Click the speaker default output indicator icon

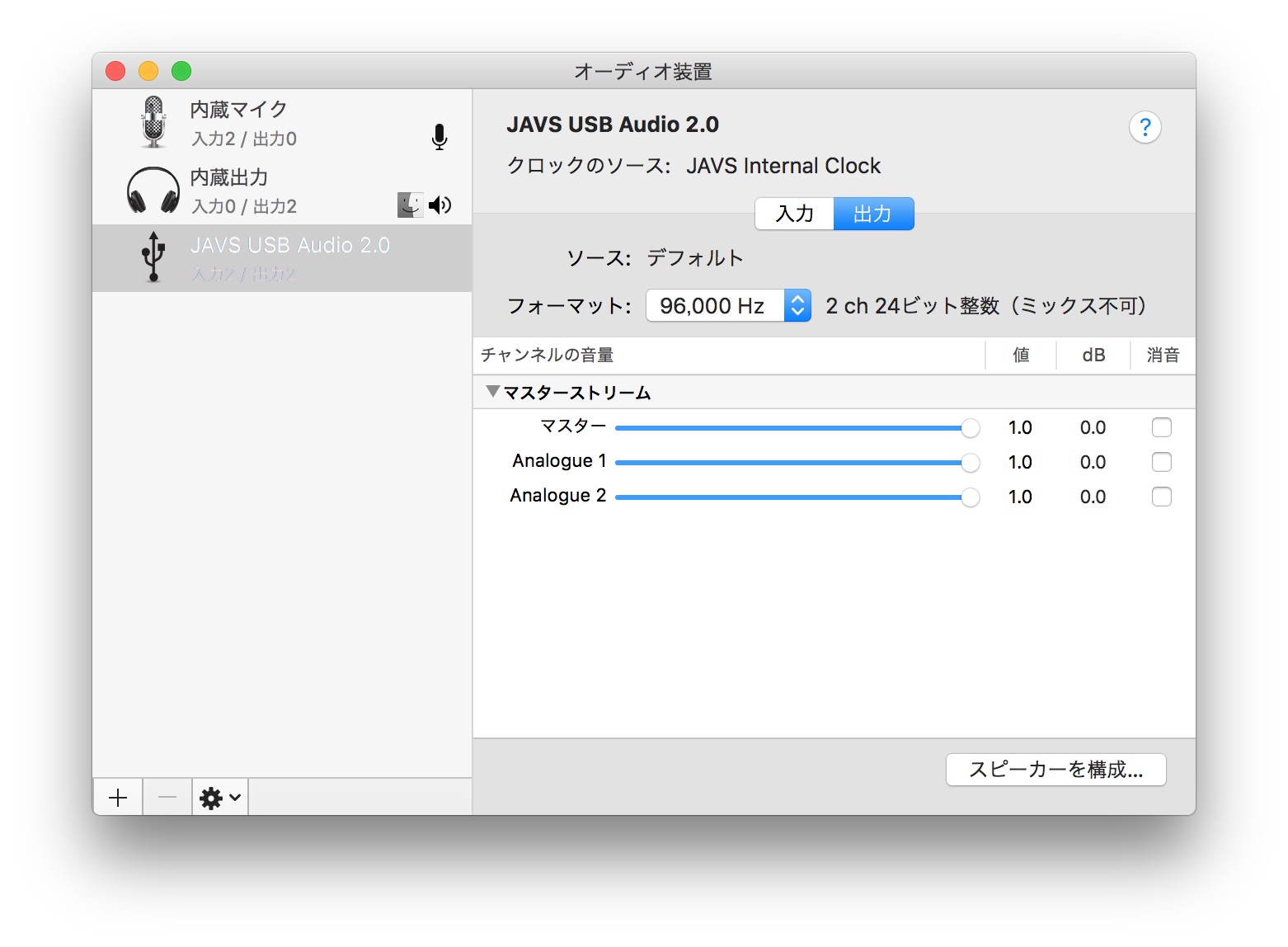(440, 205)
